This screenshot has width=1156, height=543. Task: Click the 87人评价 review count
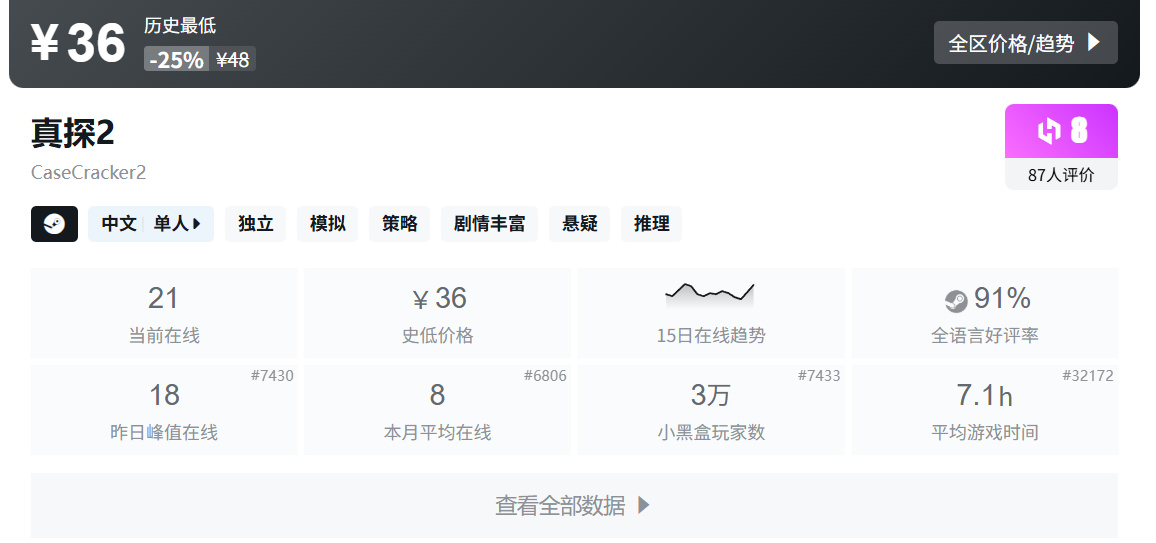click(x=1061, y=175)
